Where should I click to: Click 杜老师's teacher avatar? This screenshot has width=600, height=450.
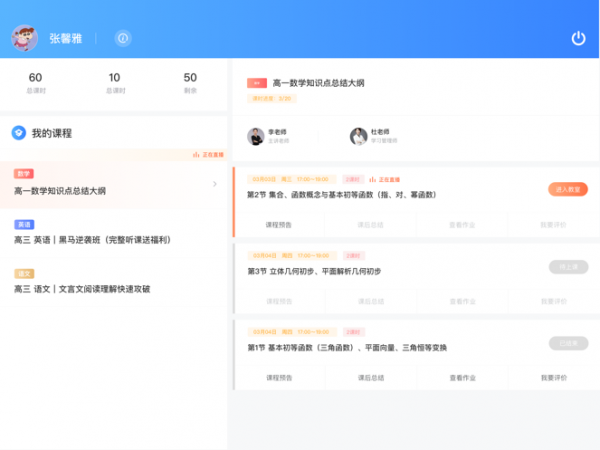pyautogui.click(x=358, y=136)
